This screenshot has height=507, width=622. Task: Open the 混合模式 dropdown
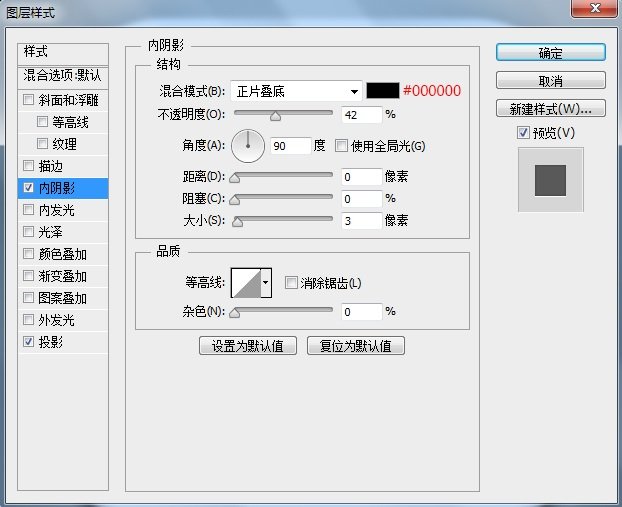296,91
